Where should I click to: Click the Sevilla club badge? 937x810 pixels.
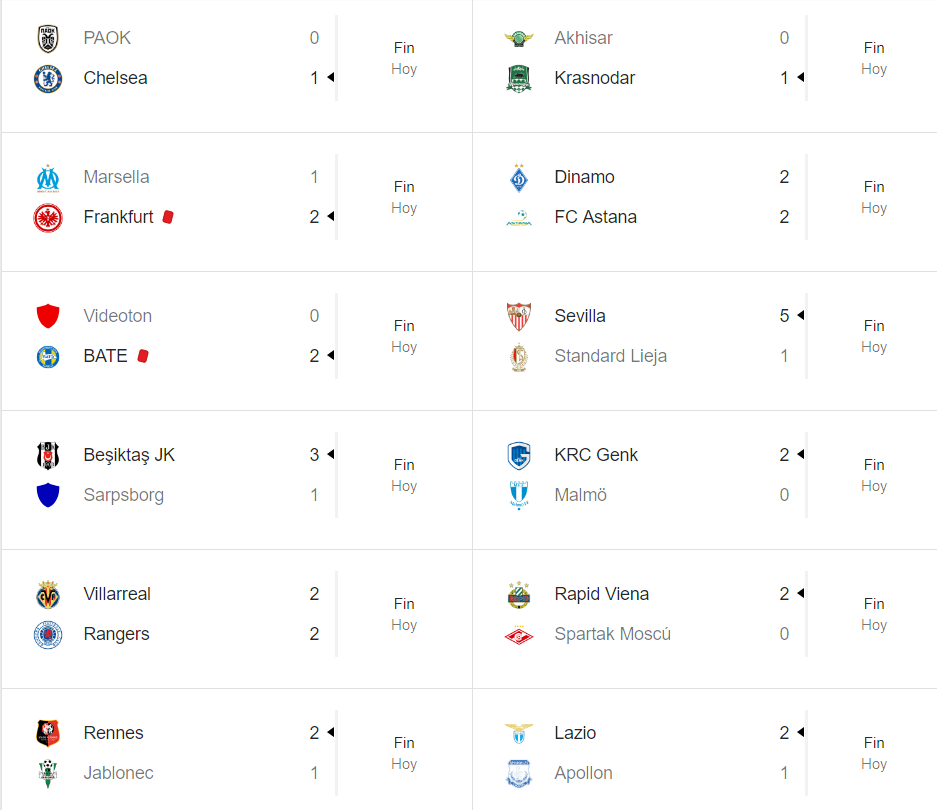pyautogui.click(x=519, y=316)
